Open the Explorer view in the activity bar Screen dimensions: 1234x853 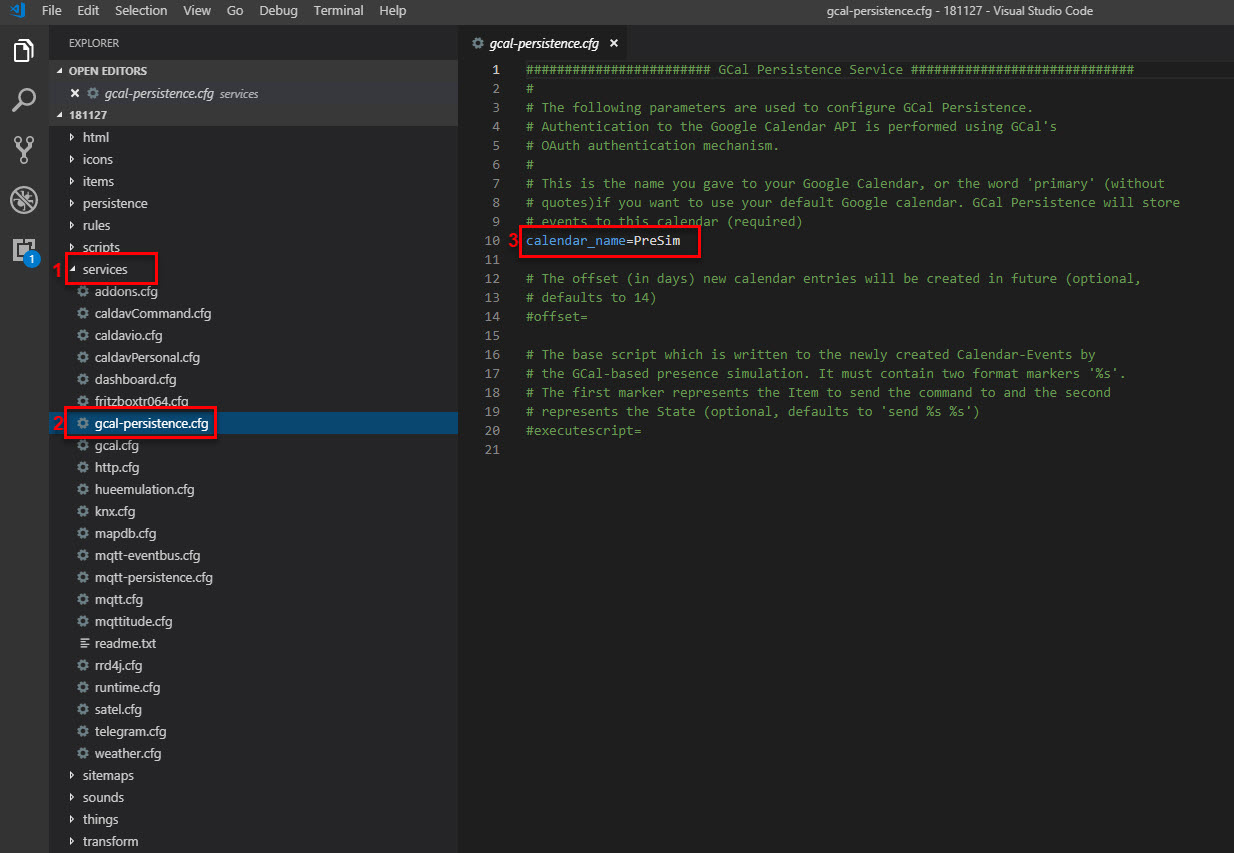24,50
